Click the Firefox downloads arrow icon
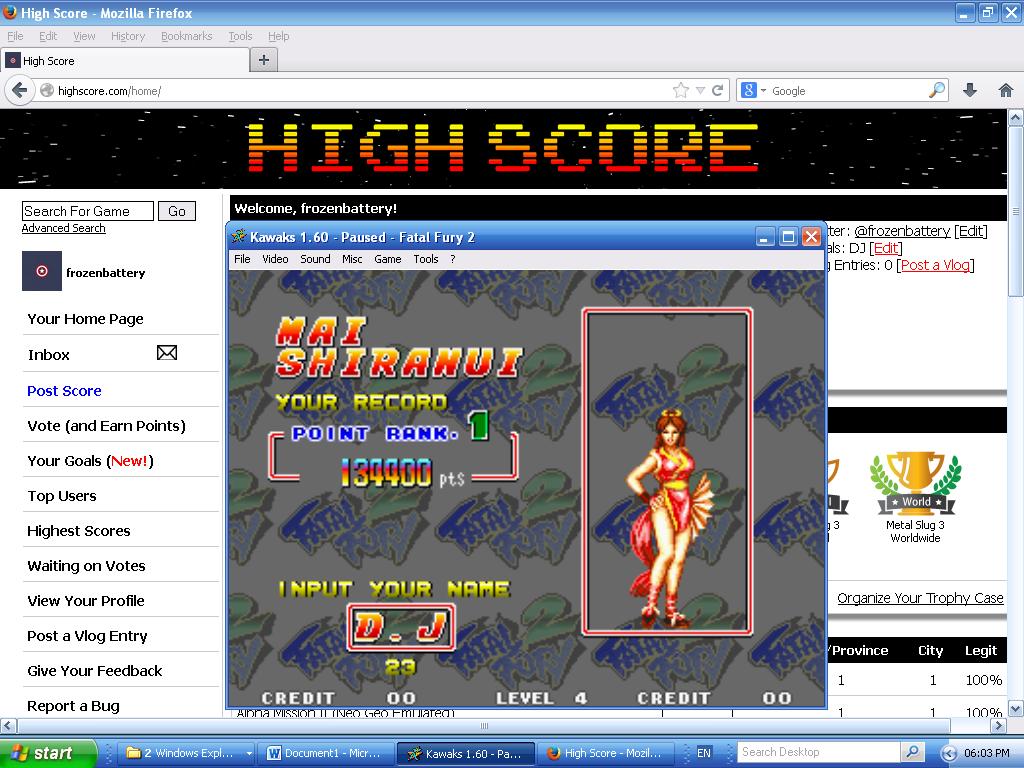1024x768 pixels. pos(970,90)
